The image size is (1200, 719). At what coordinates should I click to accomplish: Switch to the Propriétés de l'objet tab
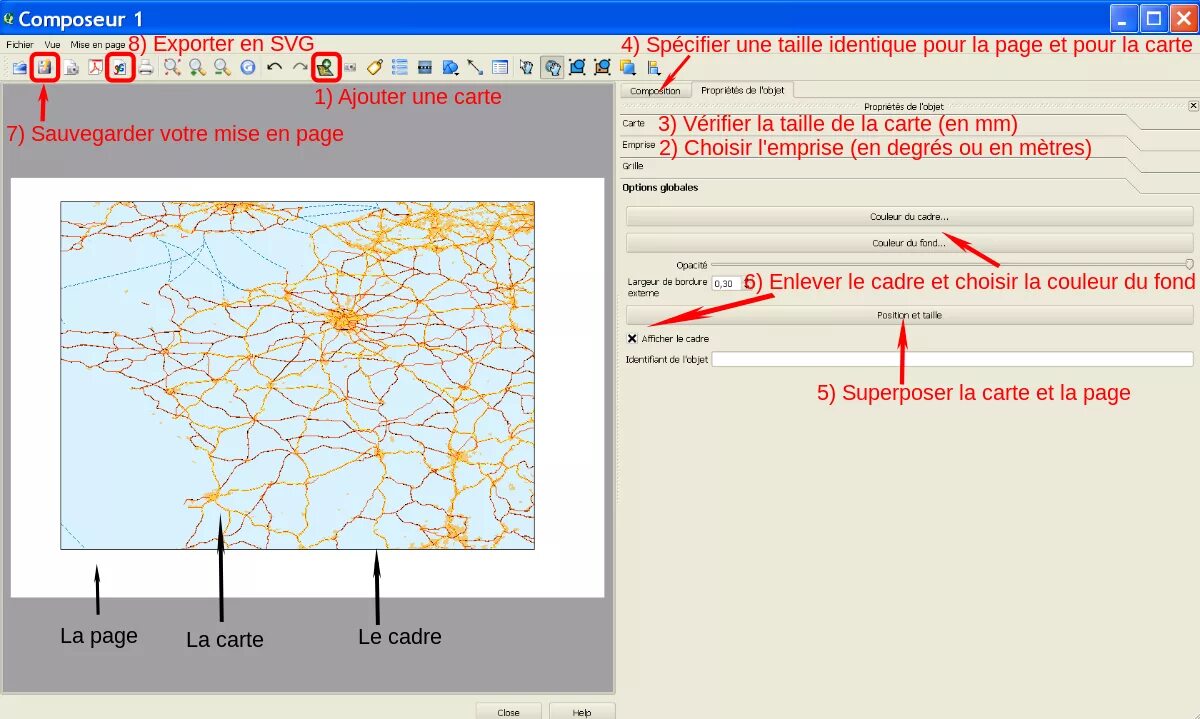[743, 90]
